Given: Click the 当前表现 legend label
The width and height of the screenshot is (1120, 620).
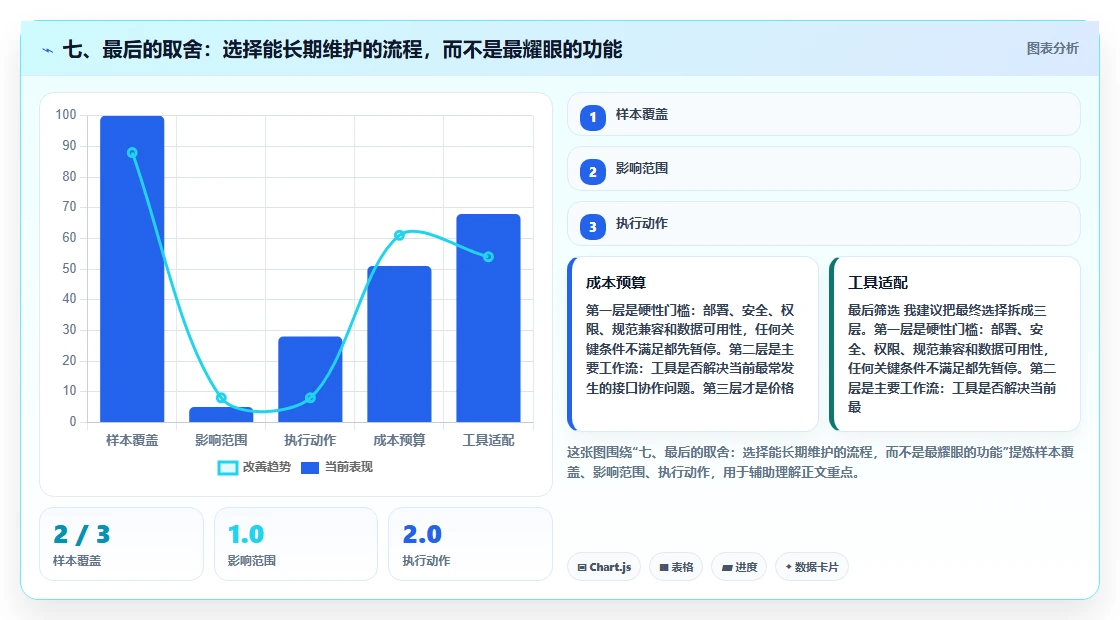Looking at the screenshot, I should [349, 467].
